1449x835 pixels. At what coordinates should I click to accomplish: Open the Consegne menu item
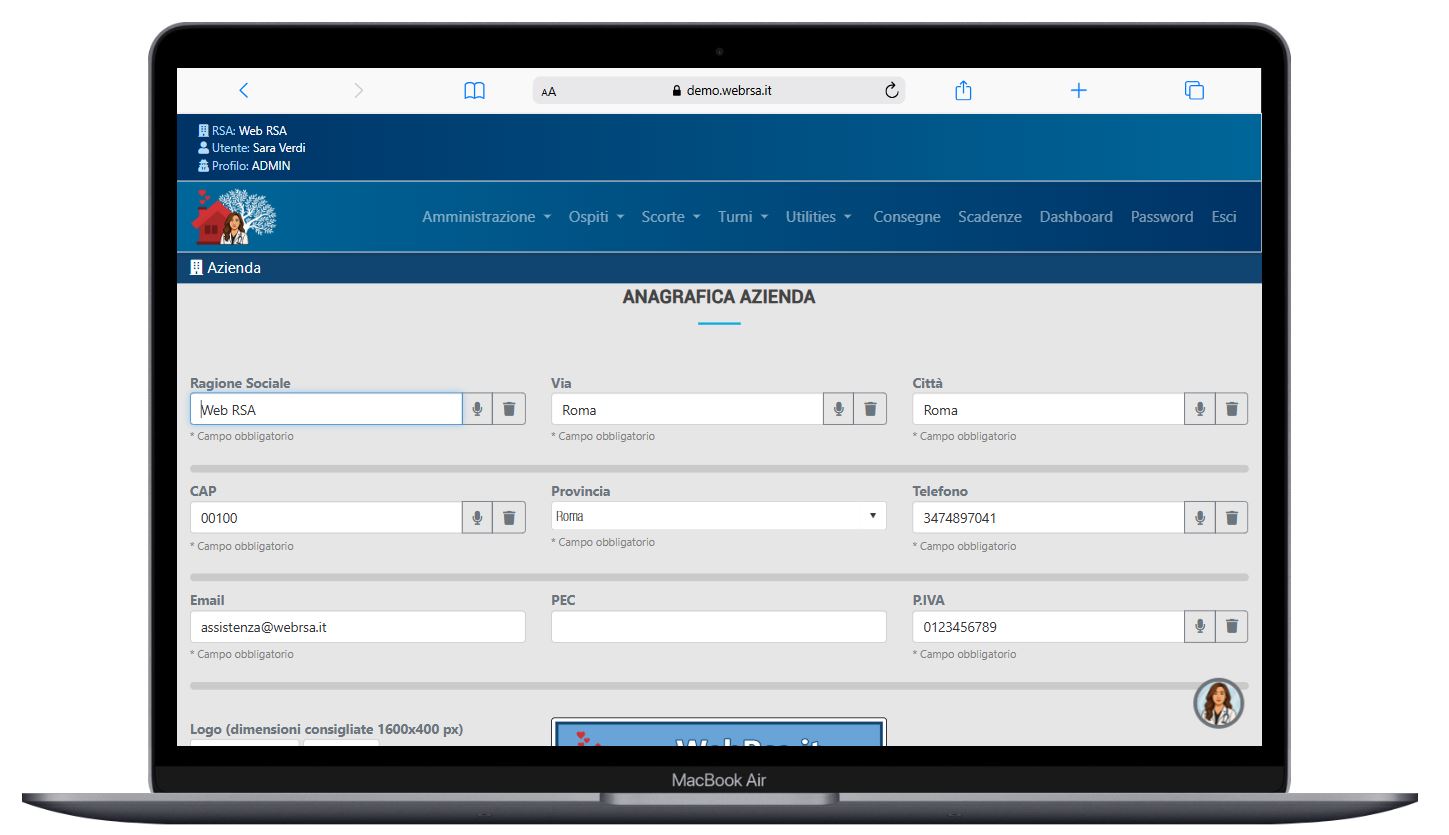906,217
